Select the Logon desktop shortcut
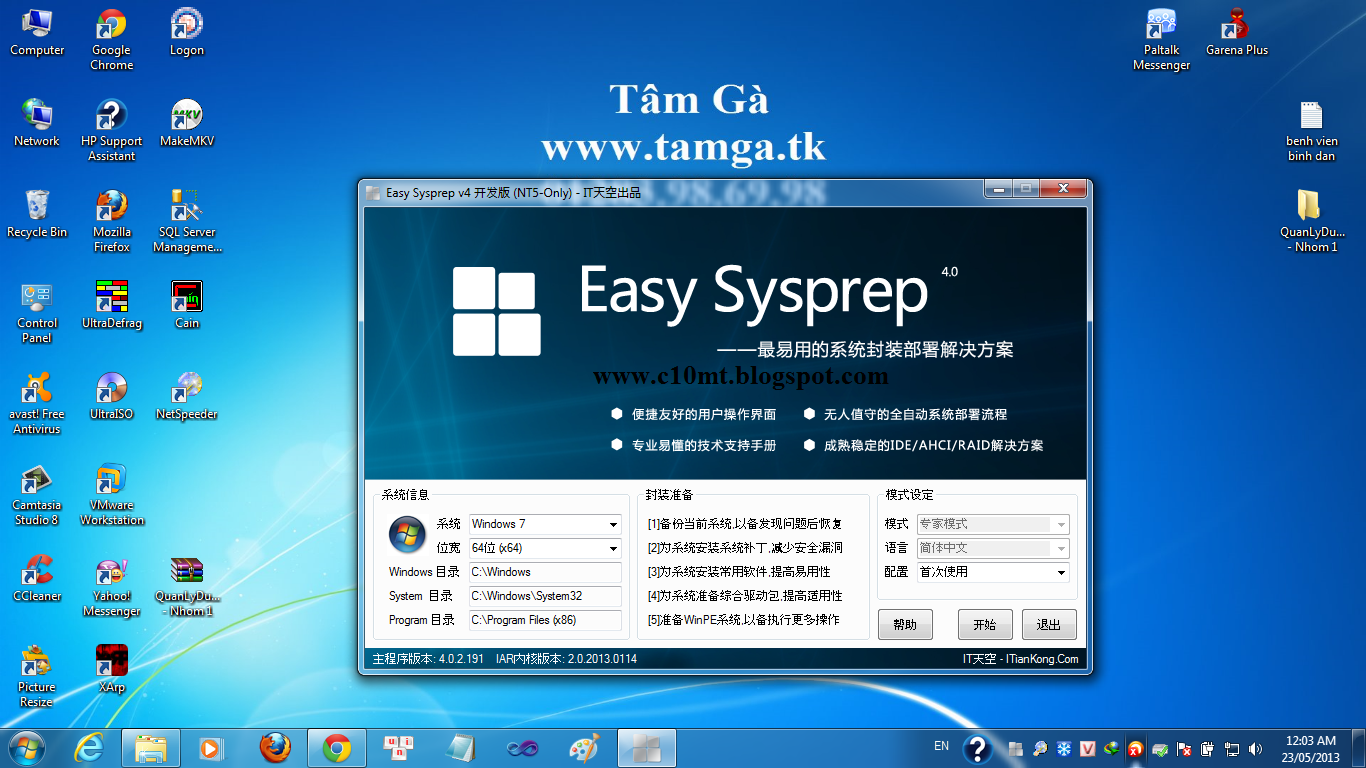1366x768 pixels. [187, 33]
